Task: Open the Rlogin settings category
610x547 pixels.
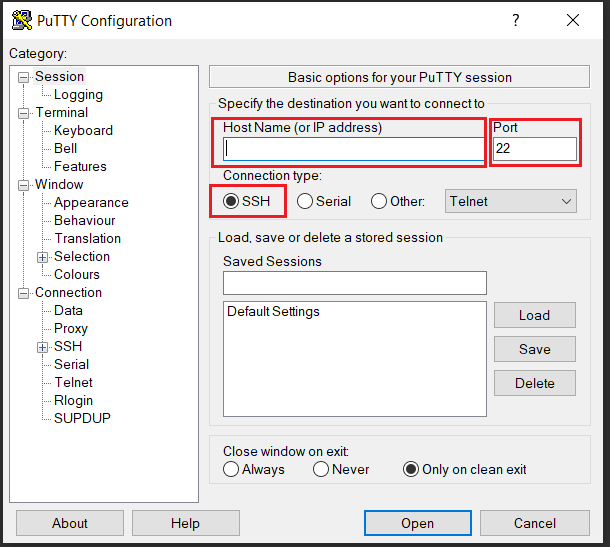Action: coord(74,400)
